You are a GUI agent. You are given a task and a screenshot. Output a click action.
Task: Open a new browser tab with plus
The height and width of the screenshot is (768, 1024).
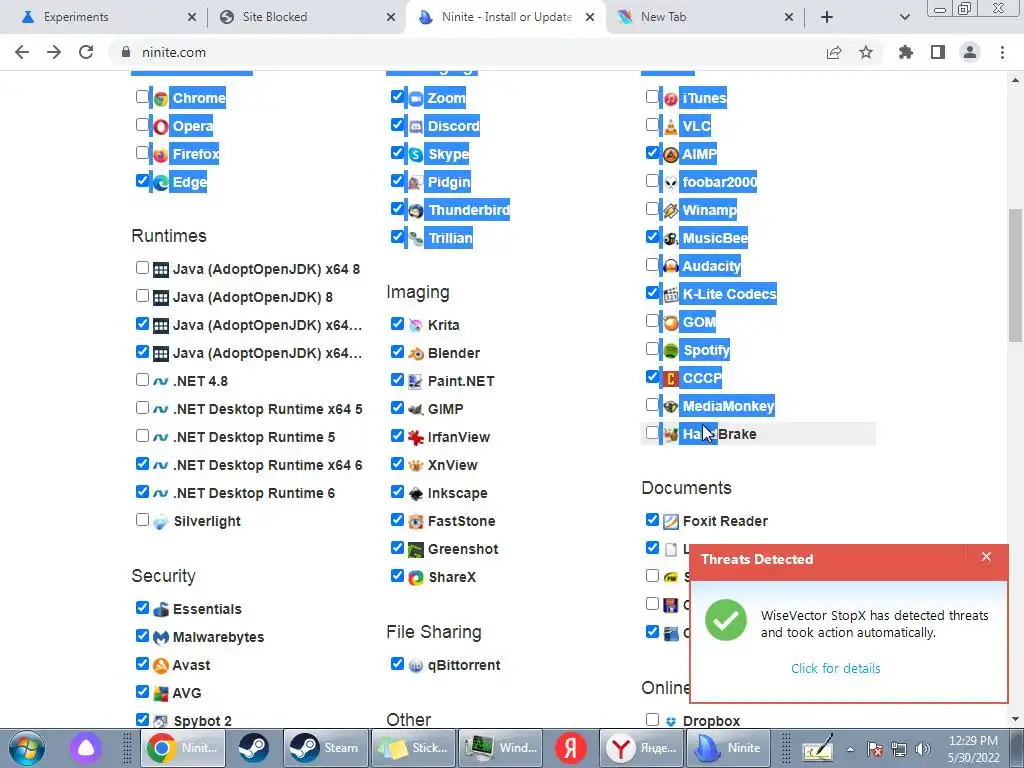click(x=827, y=17)
